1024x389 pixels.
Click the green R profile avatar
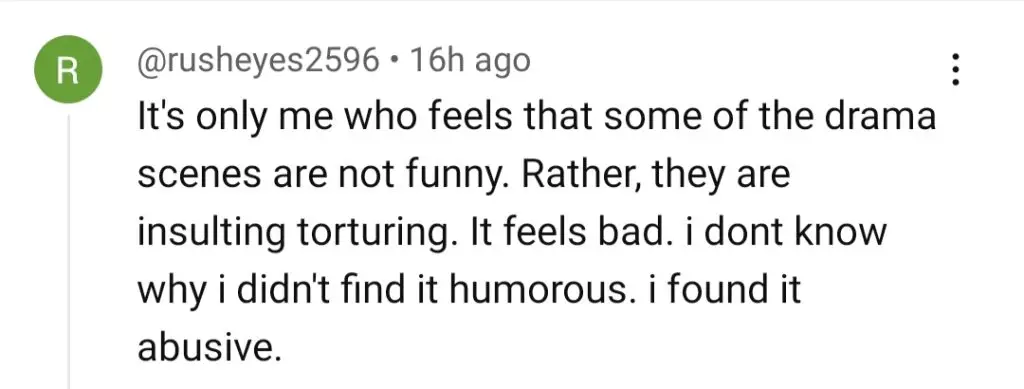[x=69, y=69]
